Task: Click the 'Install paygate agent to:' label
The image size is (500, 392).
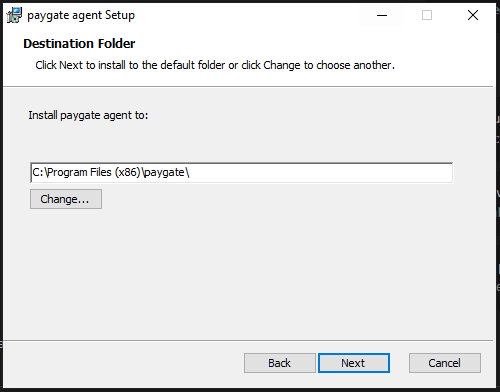Action: tap(88, 115)
